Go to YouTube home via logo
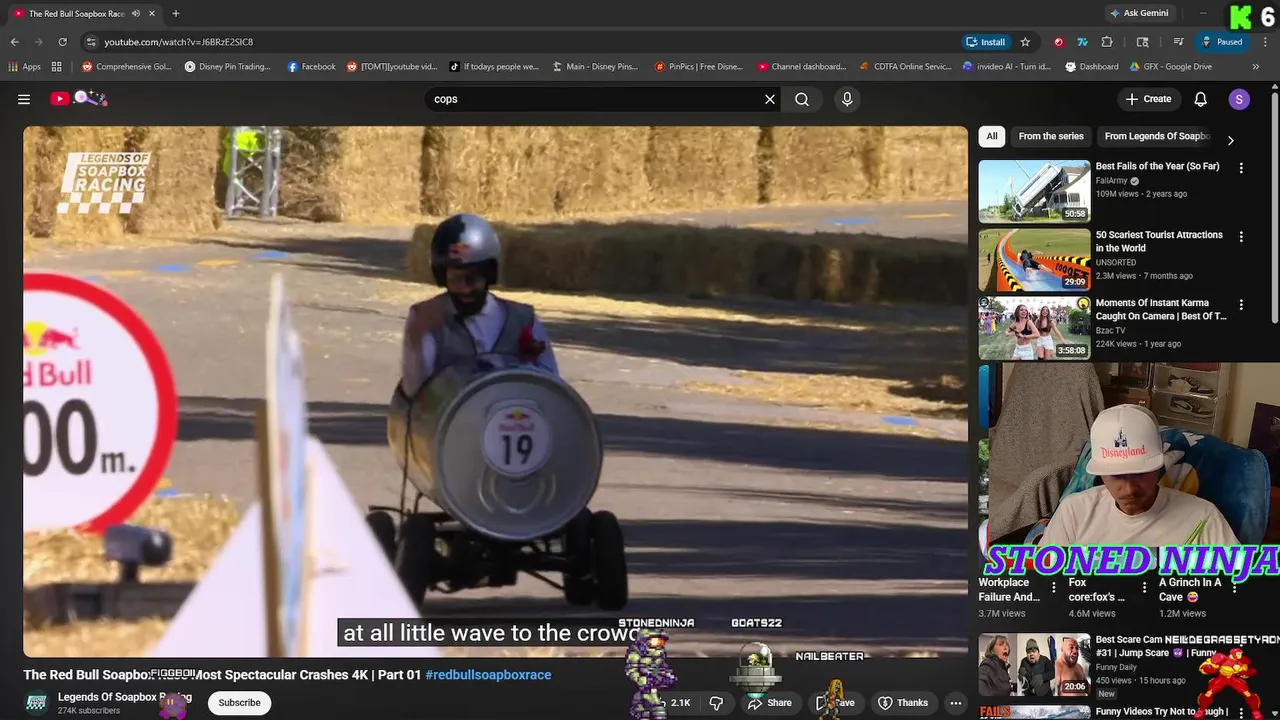 tap(79, 98)
